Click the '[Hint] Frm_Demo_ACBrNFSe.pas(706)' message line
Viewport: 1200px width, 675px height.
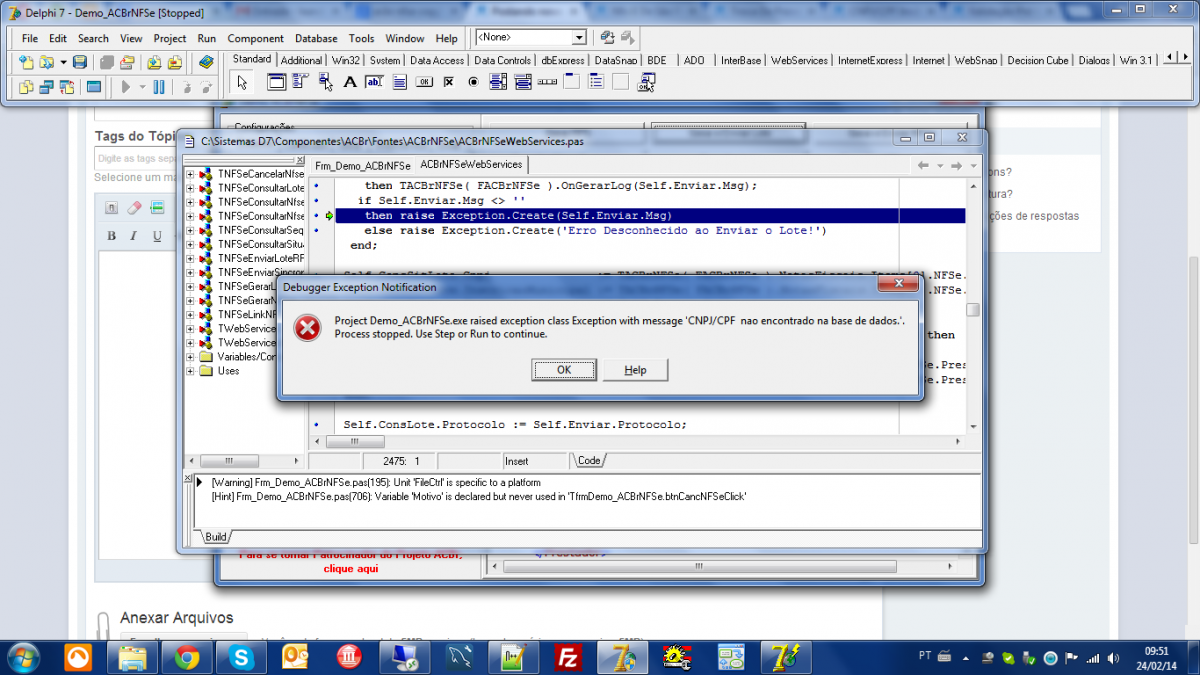[479, 496]
